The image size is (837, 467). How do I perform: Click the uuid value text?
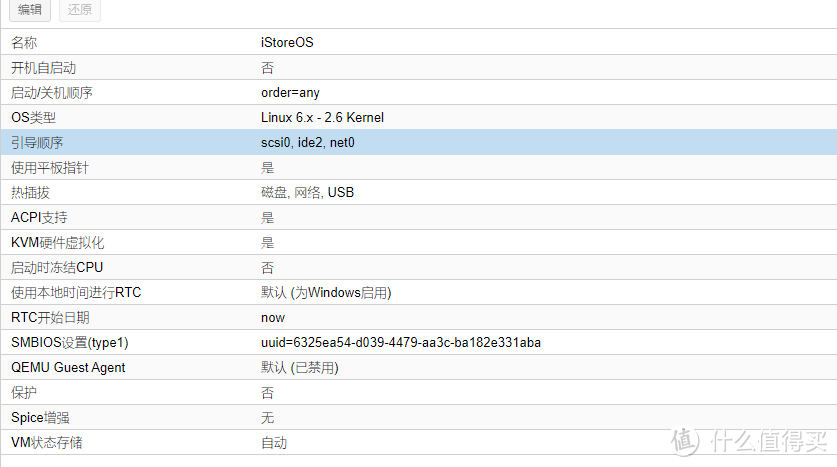[401, 343]
